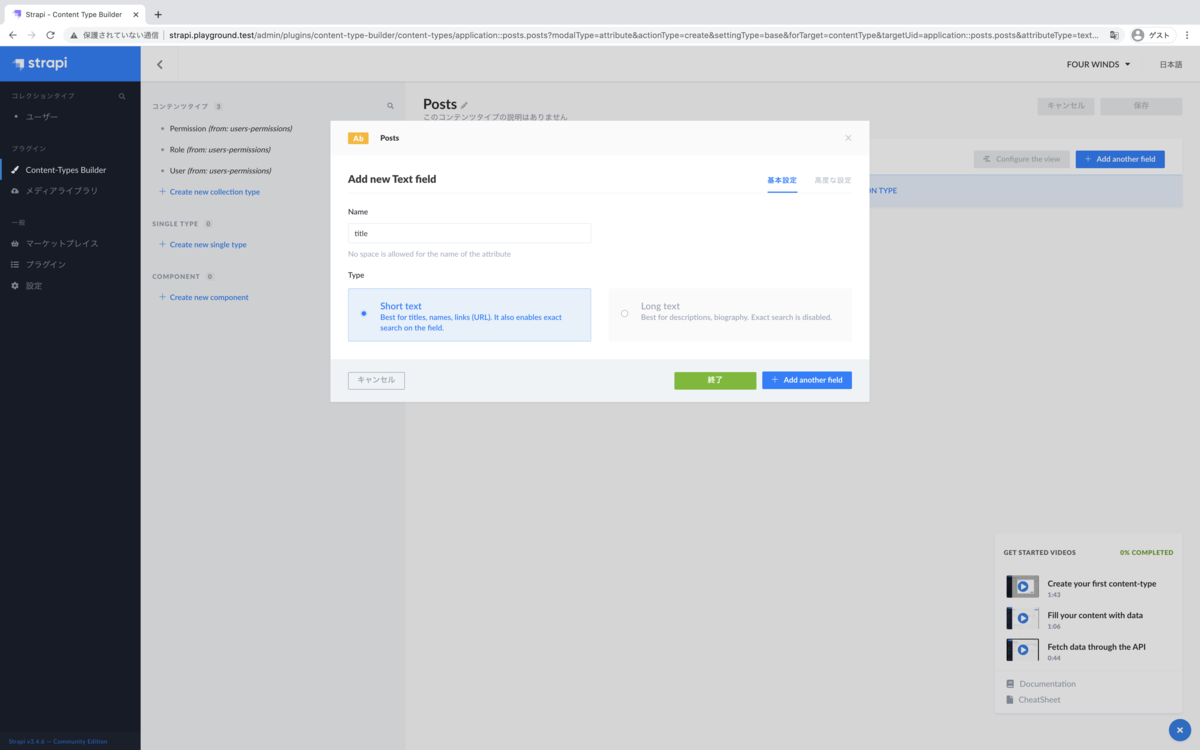
Task: Open 設定 in the sidebar
Action: (33, 285)
